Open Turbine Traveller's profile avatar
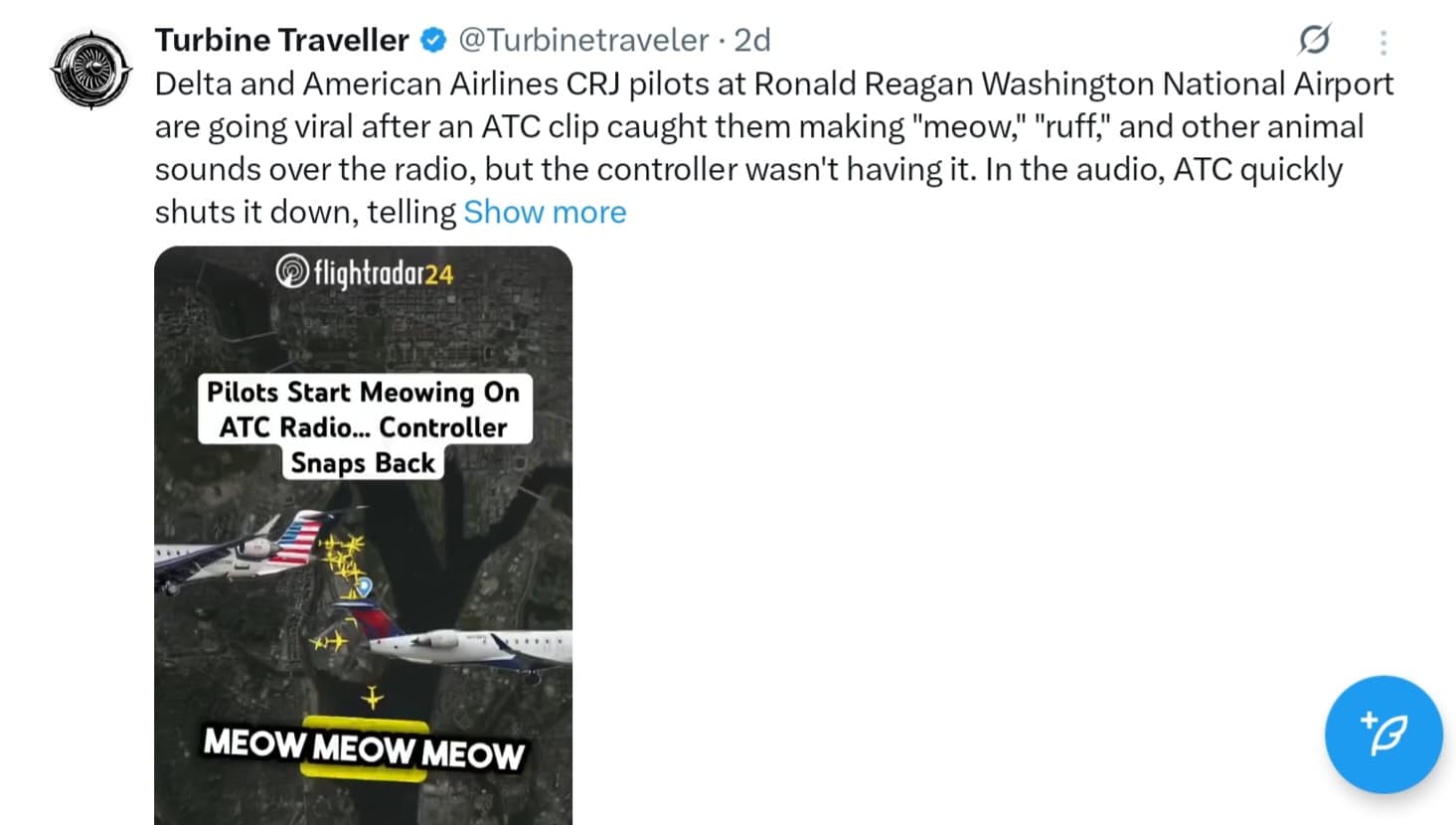The height and width of the screenshot is (825, 1456). (x=91, y=70)
